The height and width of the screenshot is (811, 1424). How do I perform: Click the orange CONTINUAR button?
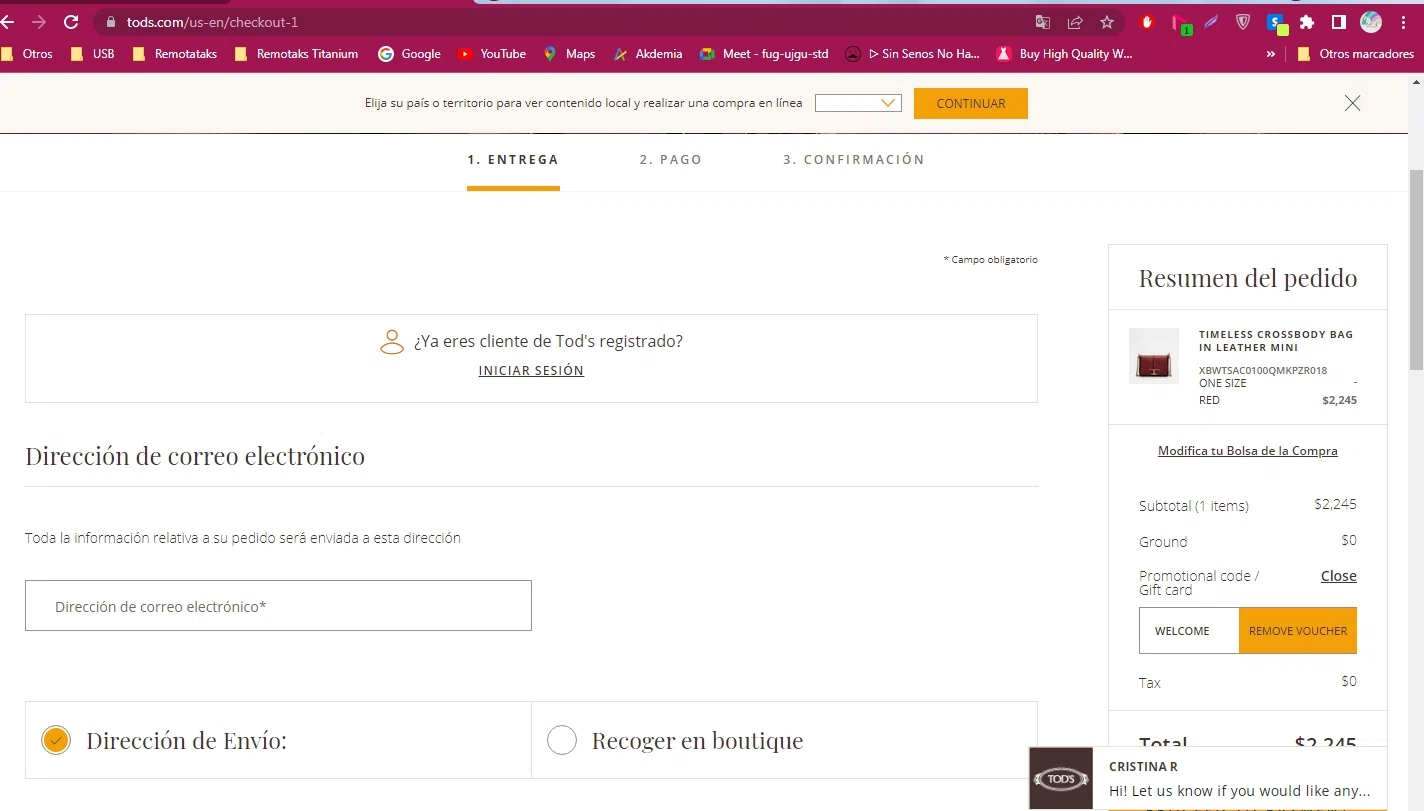point(971,103)
